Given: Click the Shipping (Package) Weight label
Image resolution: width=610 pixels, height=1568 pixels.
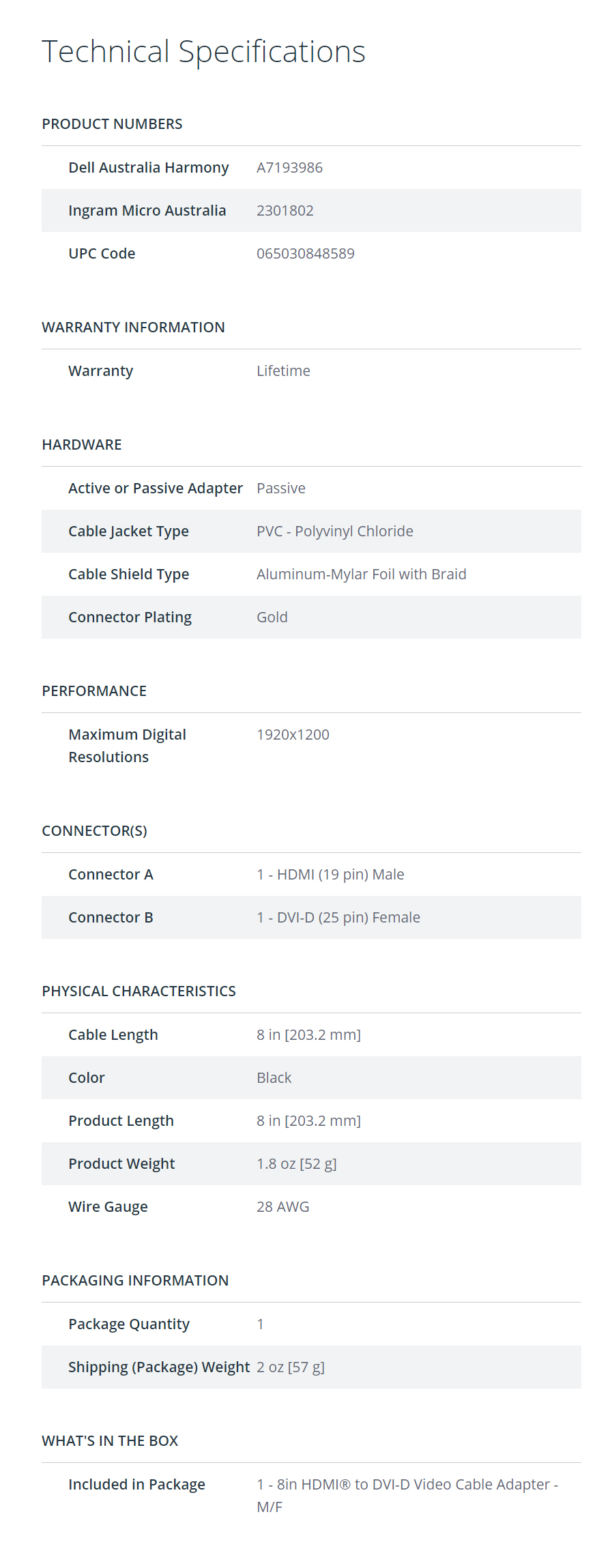Looking at the screenshot, I should (159, 1367).
